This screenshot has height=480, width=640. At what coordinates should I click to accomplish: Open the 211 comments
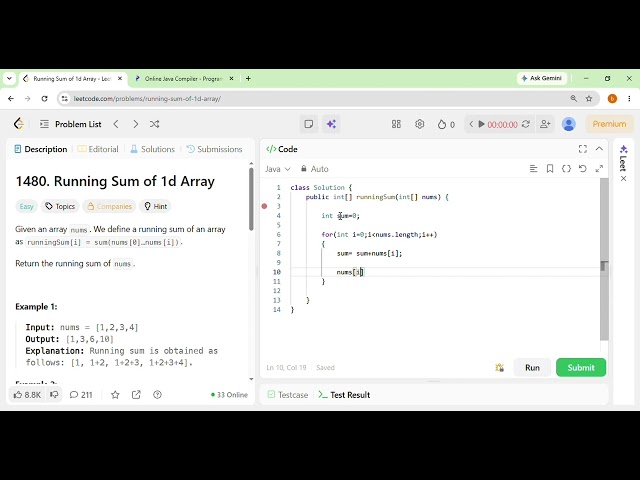pos(81,395)
